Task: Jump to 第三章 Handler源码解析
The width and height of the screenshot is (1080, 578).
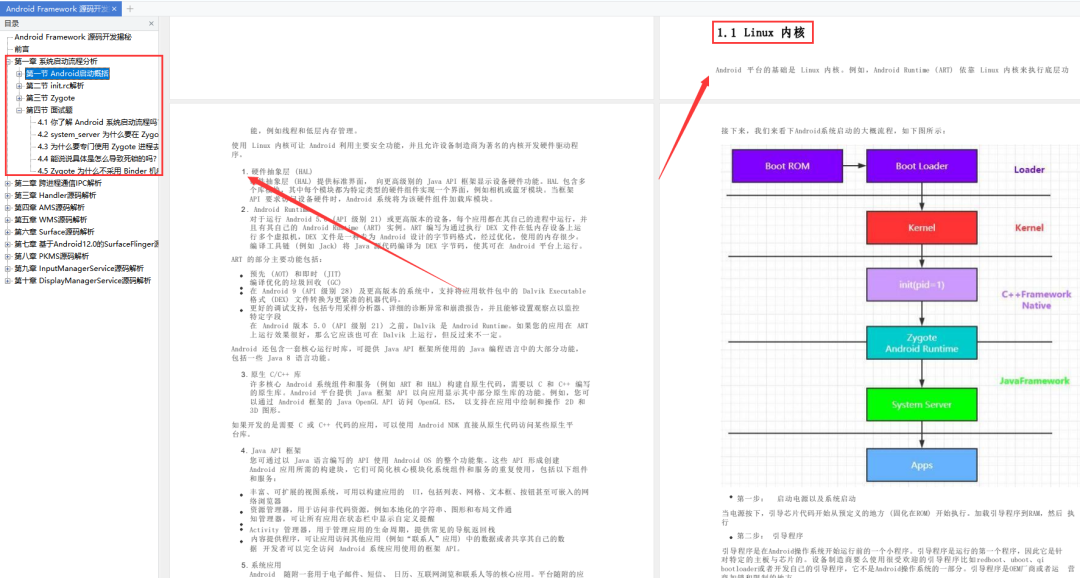Action: pos(55,196)
